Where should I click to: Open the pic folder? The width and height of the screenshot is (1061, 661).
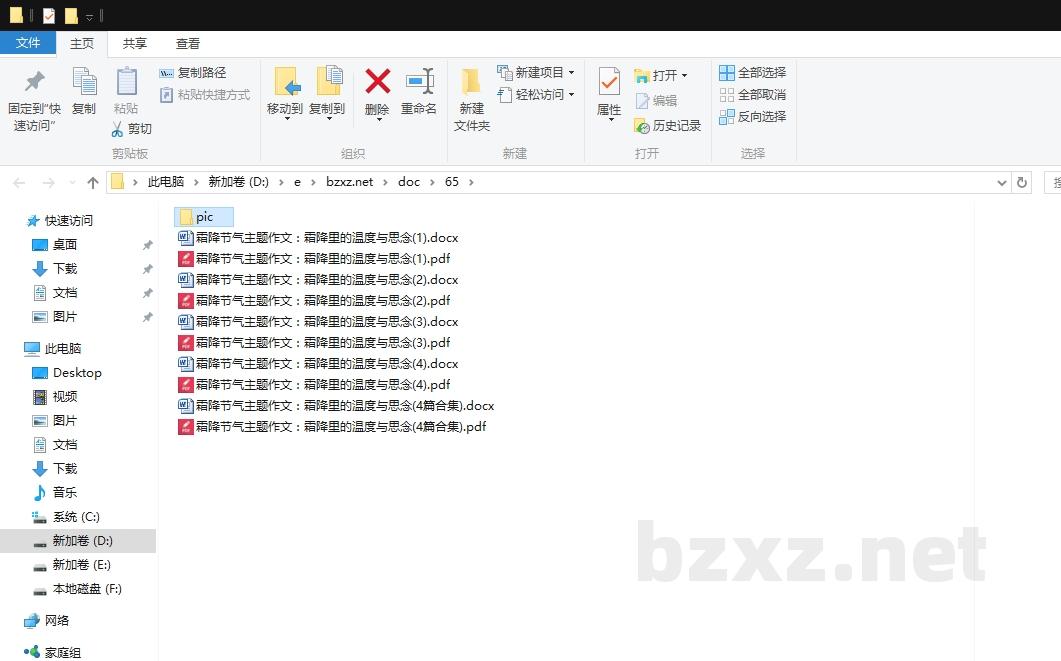pyautogui.click(x=204, y=217)
